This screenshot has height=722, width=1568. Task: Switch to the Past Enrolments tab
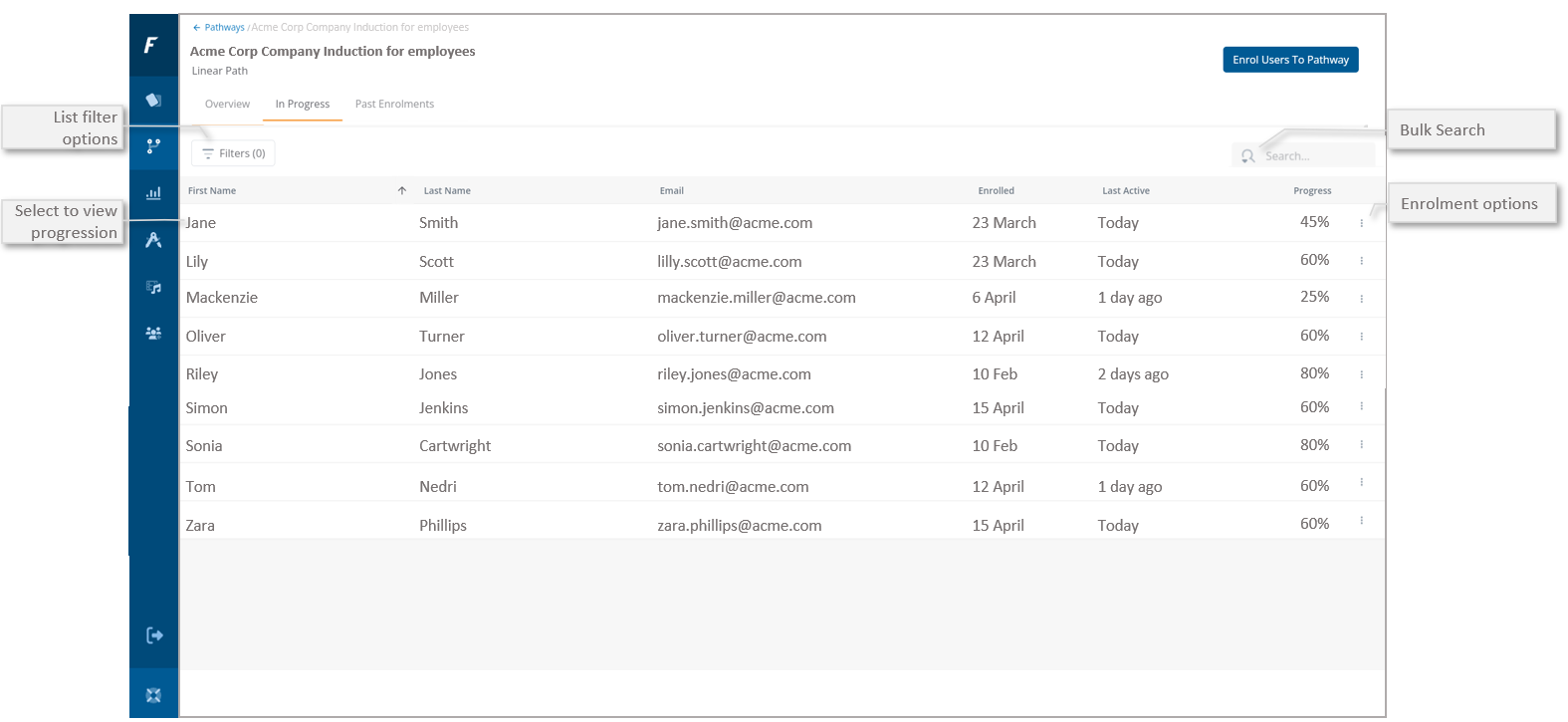tap(394, 105)
